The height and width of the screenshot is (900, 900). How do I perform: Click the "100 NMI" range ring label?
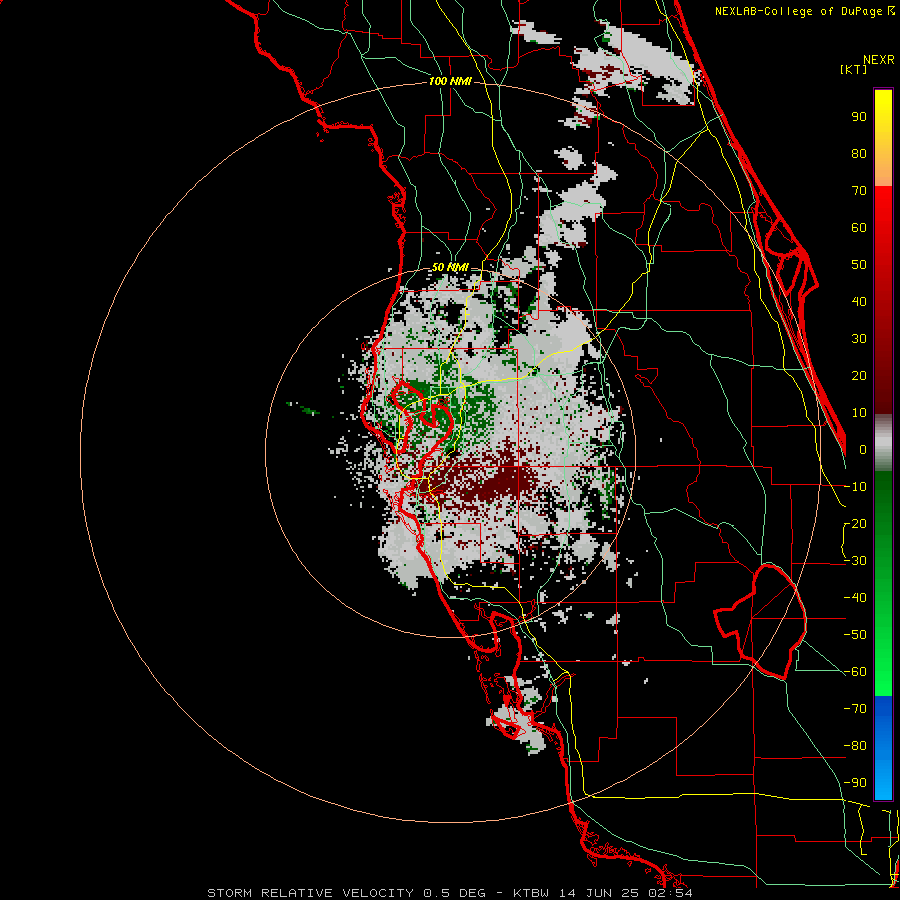[x=450, y=81]
